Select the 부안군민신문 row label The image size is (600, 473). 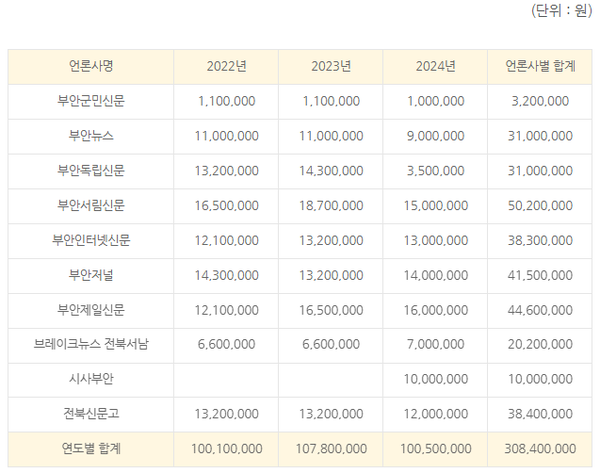pyautogui.click(x=91, y=101)
